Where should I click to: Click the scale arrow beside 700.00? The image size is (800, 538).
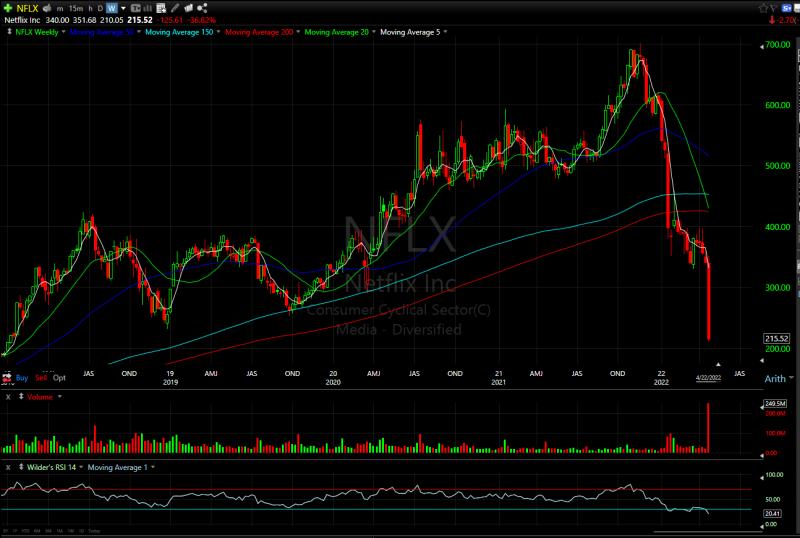[x=762, y=46]
